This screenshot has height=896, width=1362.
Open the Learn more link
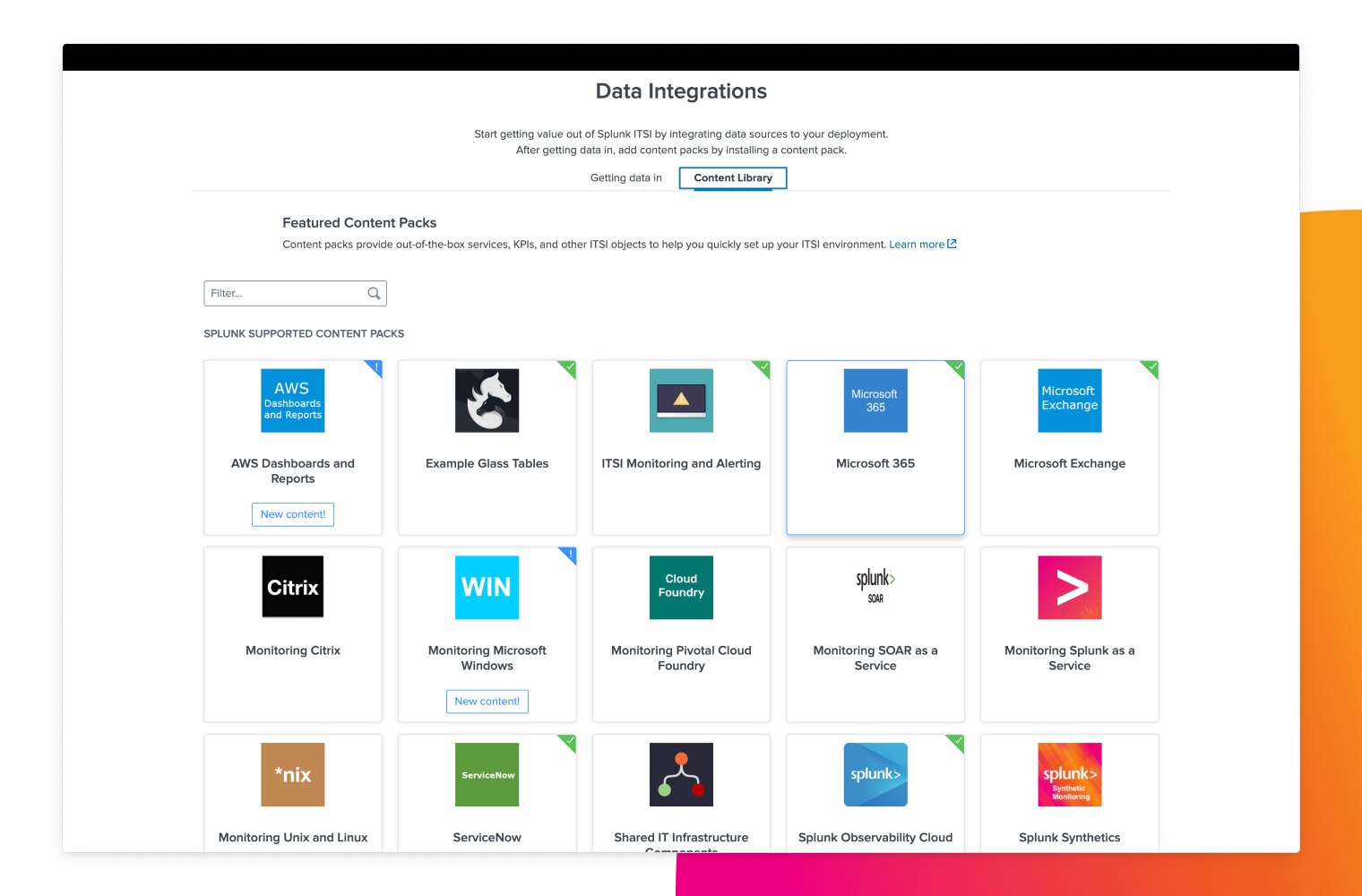click(917, 244)
